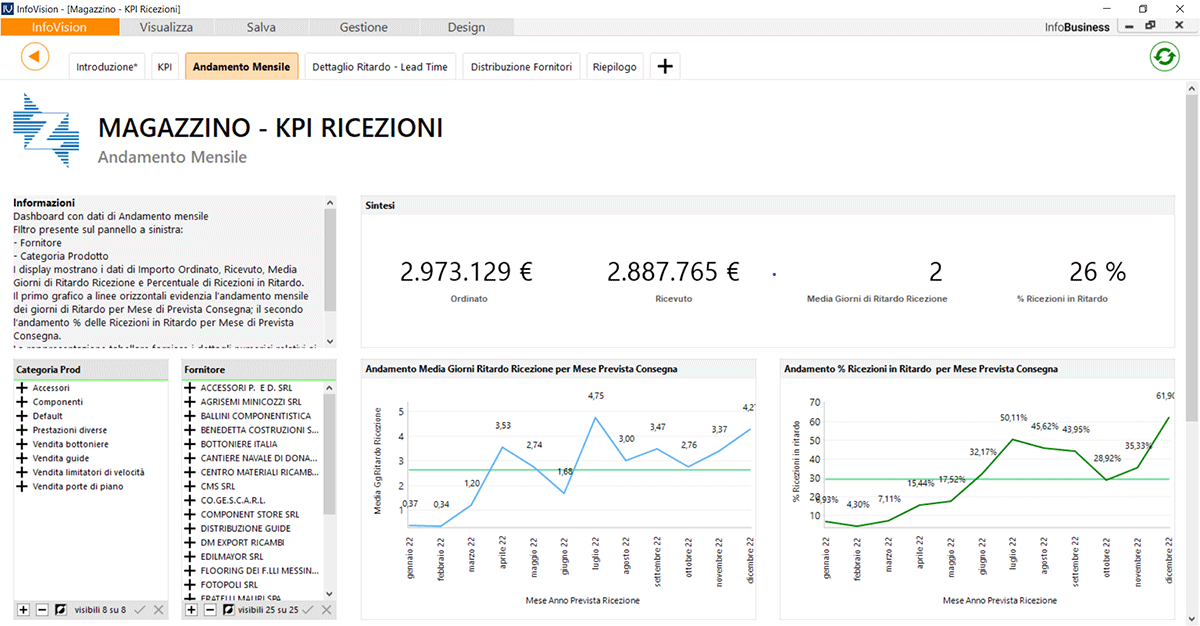Click the 2.887.765 € Ricevuto value
This screenshot has width=1200, height=626.
click(674, 271)
